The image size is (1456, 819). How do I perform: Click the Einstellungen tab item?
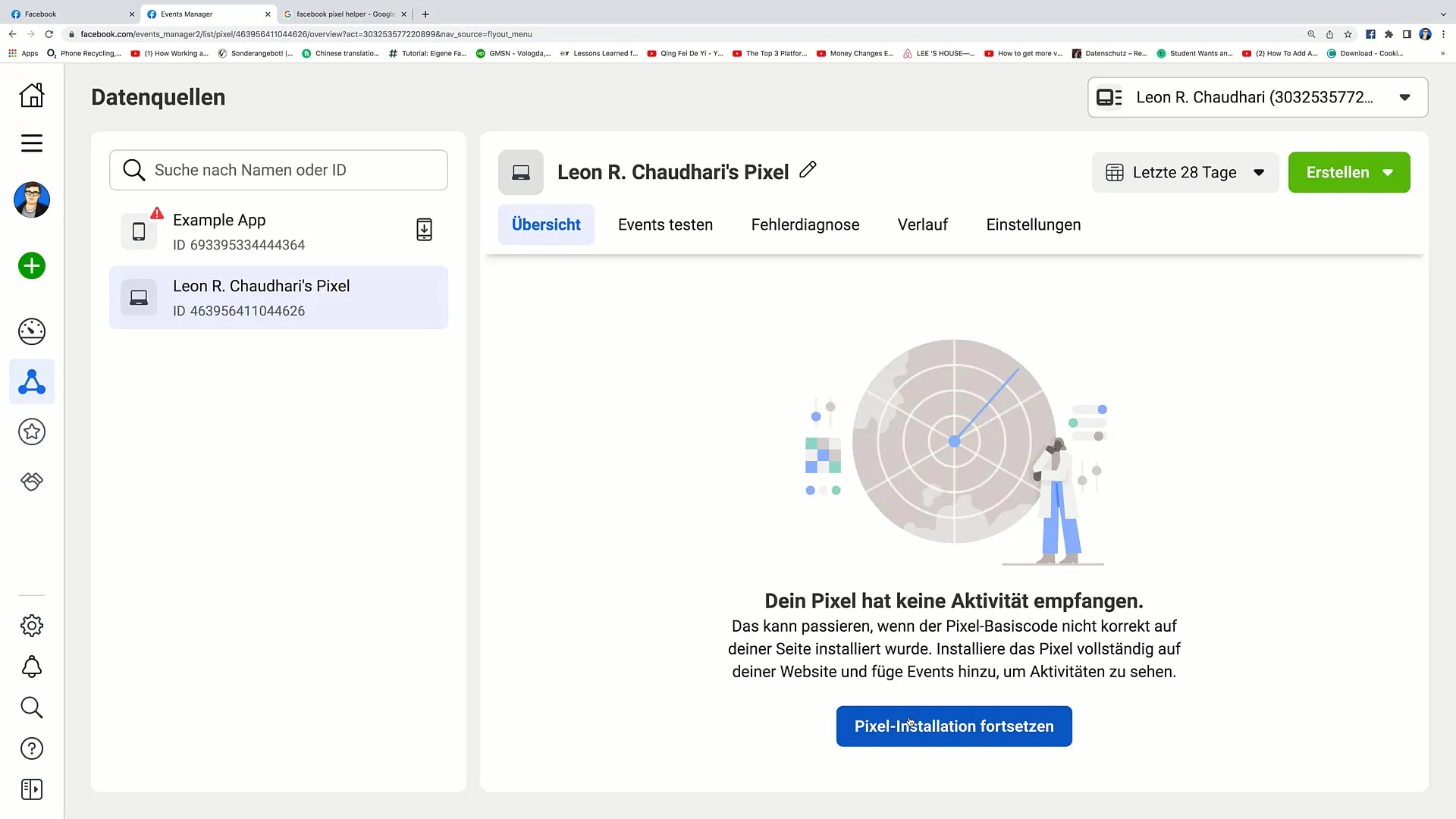(1033, 224)
